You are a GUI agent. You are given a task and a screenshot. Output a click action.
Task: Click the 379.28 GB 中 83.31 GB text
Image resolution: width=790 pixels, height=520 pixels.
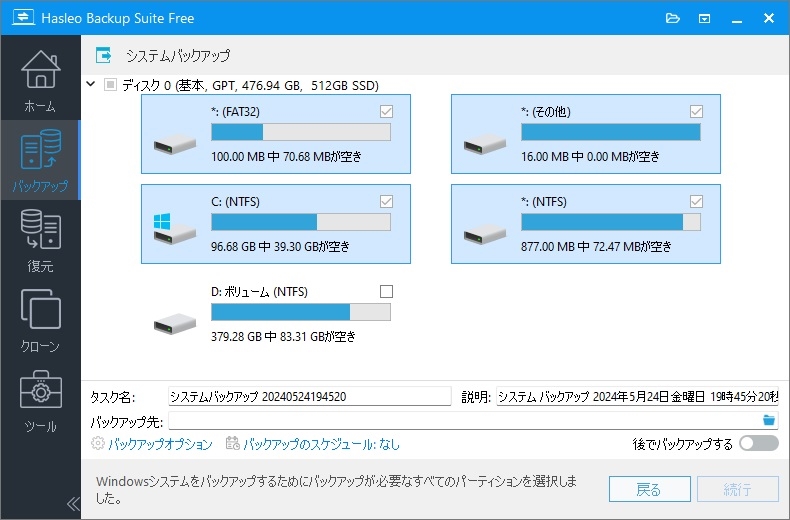point(283,337)
